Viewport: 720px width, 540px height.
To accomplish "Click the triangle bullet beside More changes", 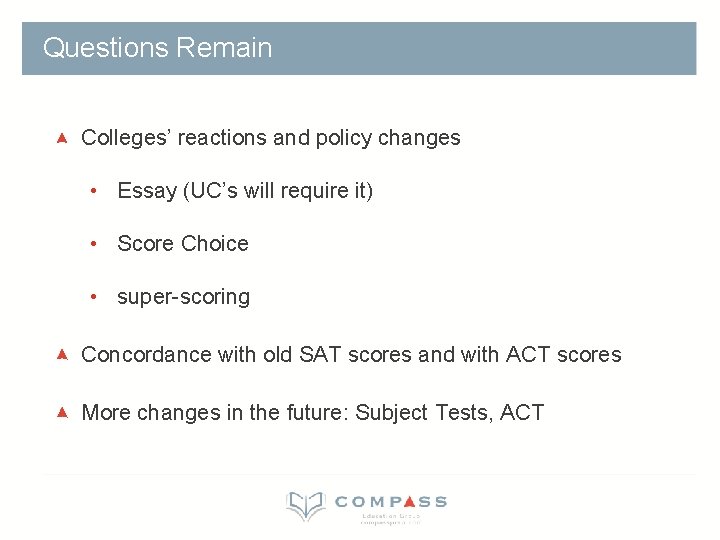I will [x=62, y=412].
